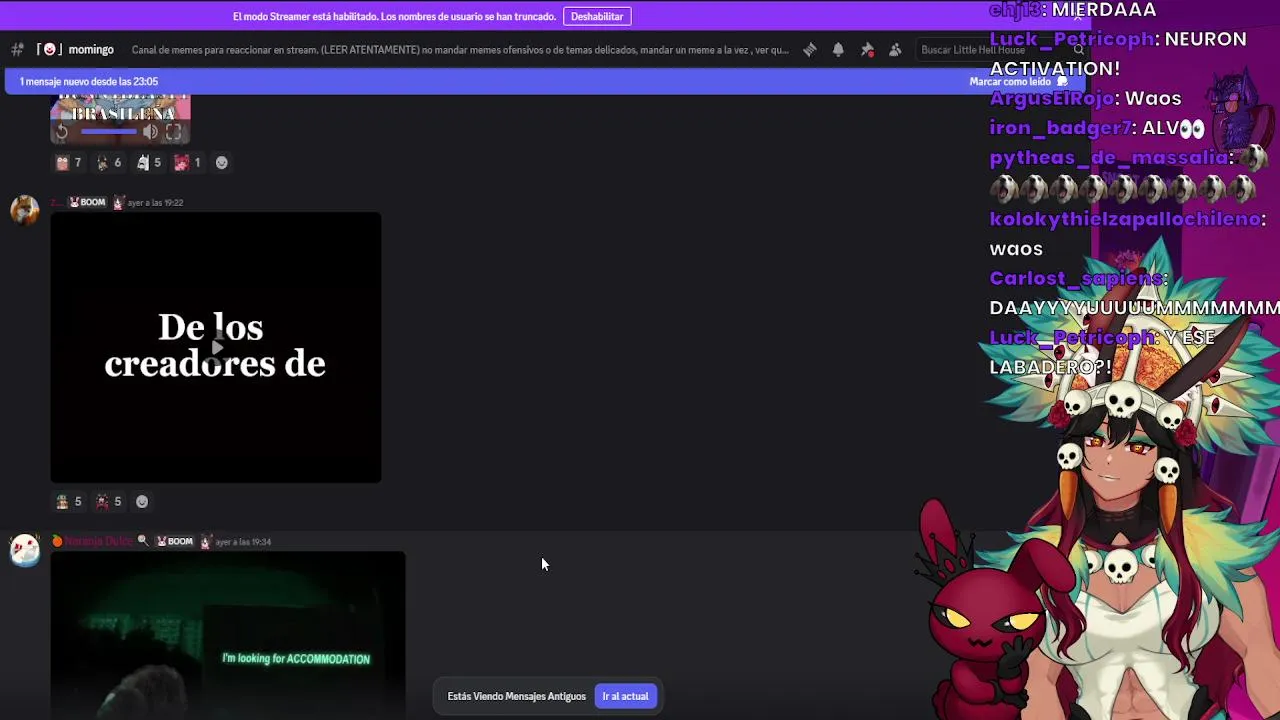
Task: Play the 'De los creadores de' video
Action: [x=216, y=347]
